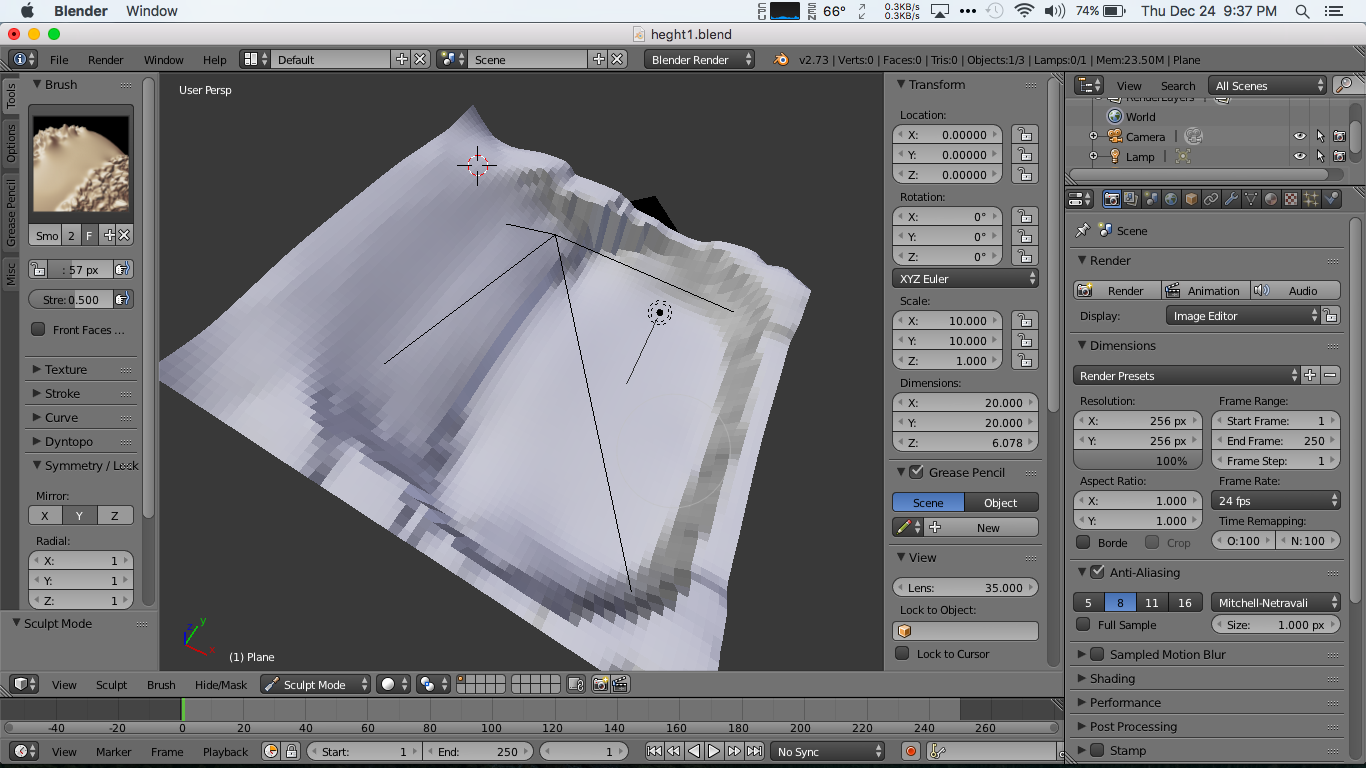
Task: Open the Sculpt Mode selector dropdown
Action: point(315,685)
